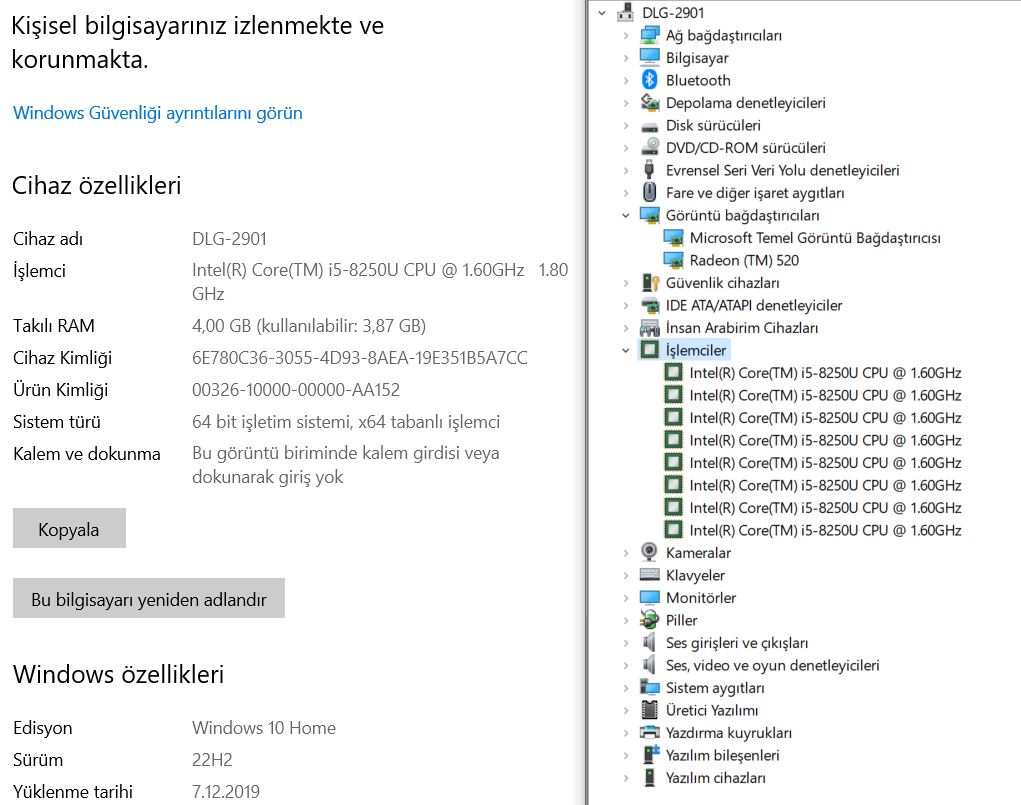Open Windows Güvenliği ayrıntılarını görün link
Viewport: 1021px width, 805px height.
pyautogui.click(x=158, y=113)
